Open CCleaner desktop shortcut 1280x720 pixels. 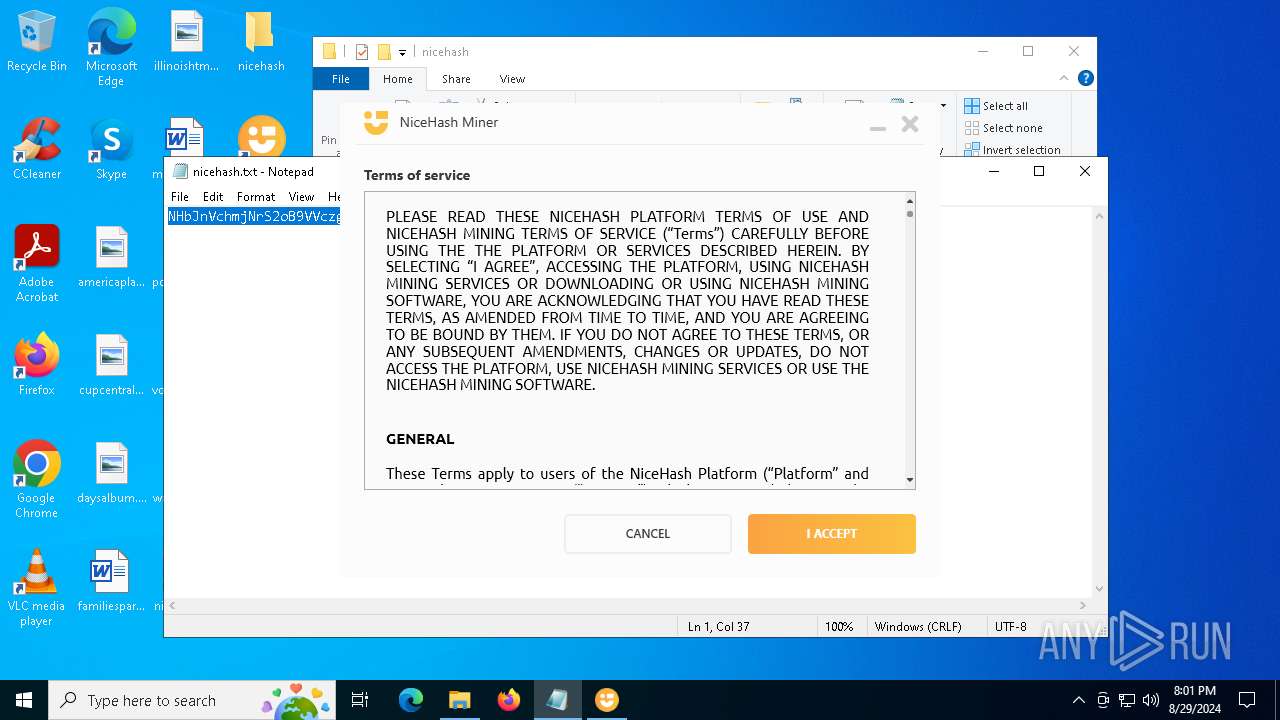pyautogui.click(x=37, y=149)
